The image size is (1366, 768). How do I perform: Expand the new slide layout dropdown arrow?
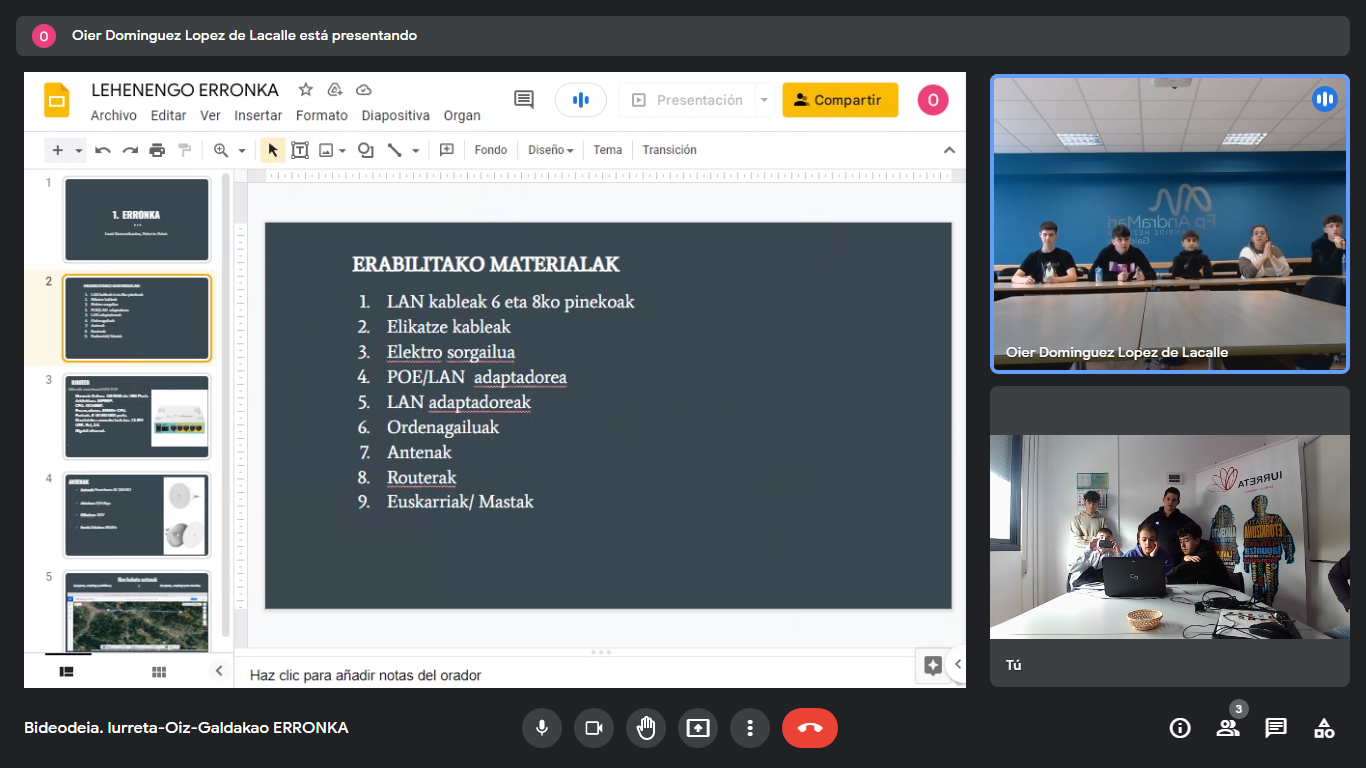coord(77,150)
